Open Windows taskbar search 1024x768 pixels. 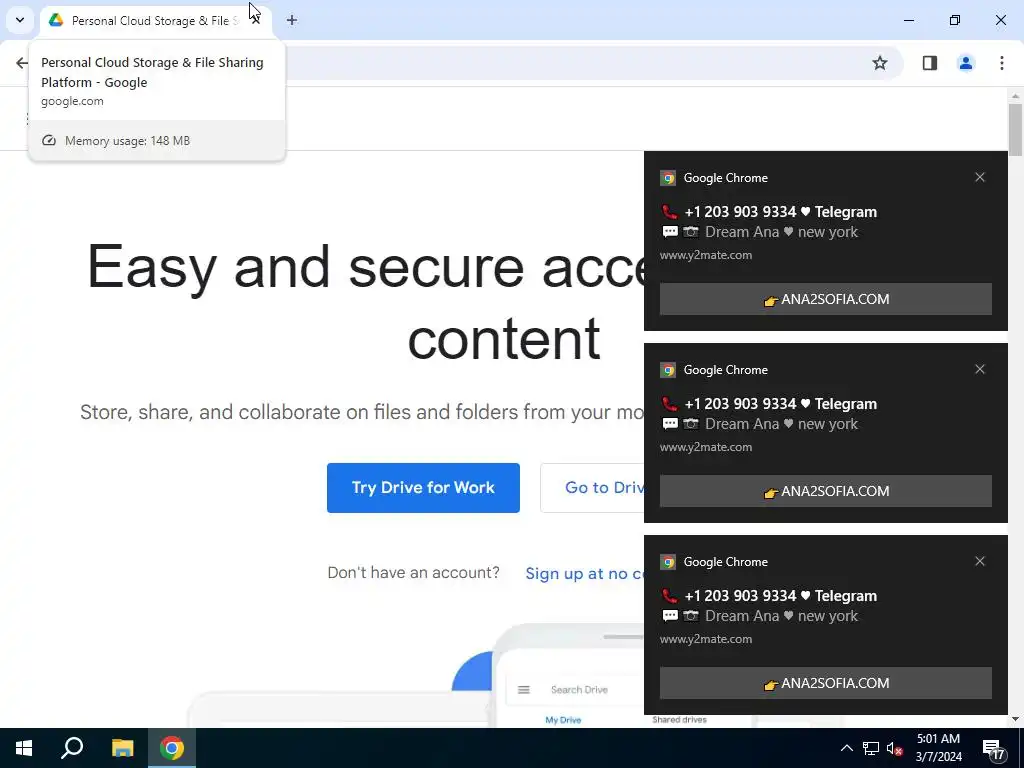pyautogui.click(x=72, y=748)
